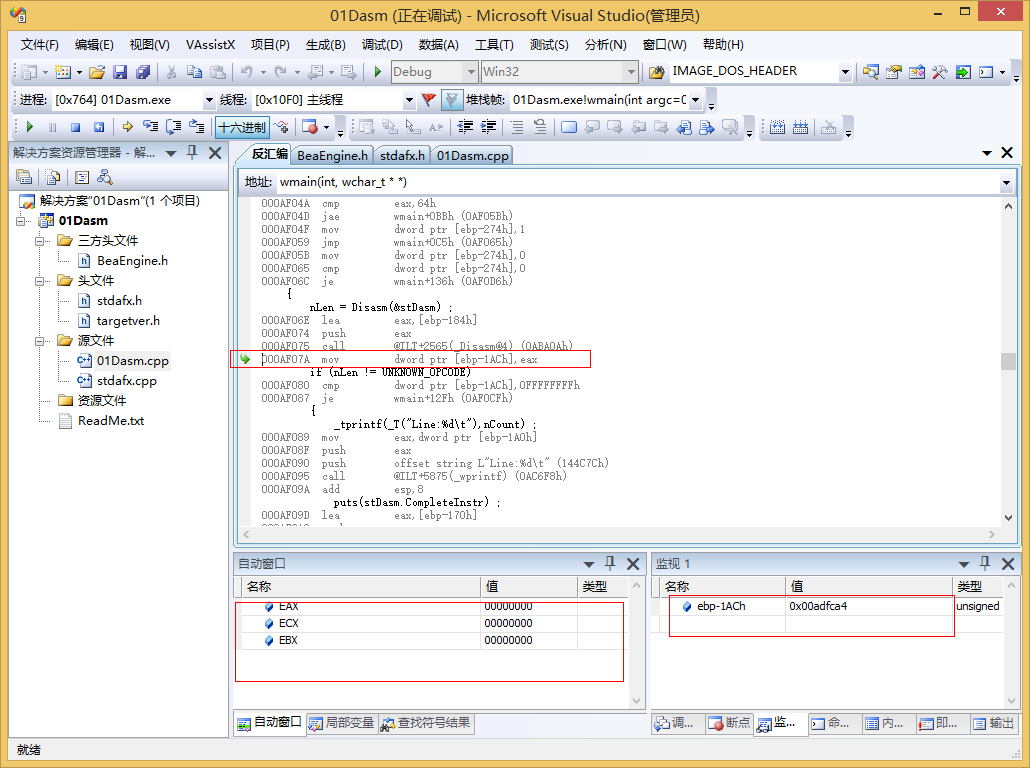This screenshot has width=1030, height=768.
Task: Pin the 解决方案资源管理器 panel
Action: point(192,152)
